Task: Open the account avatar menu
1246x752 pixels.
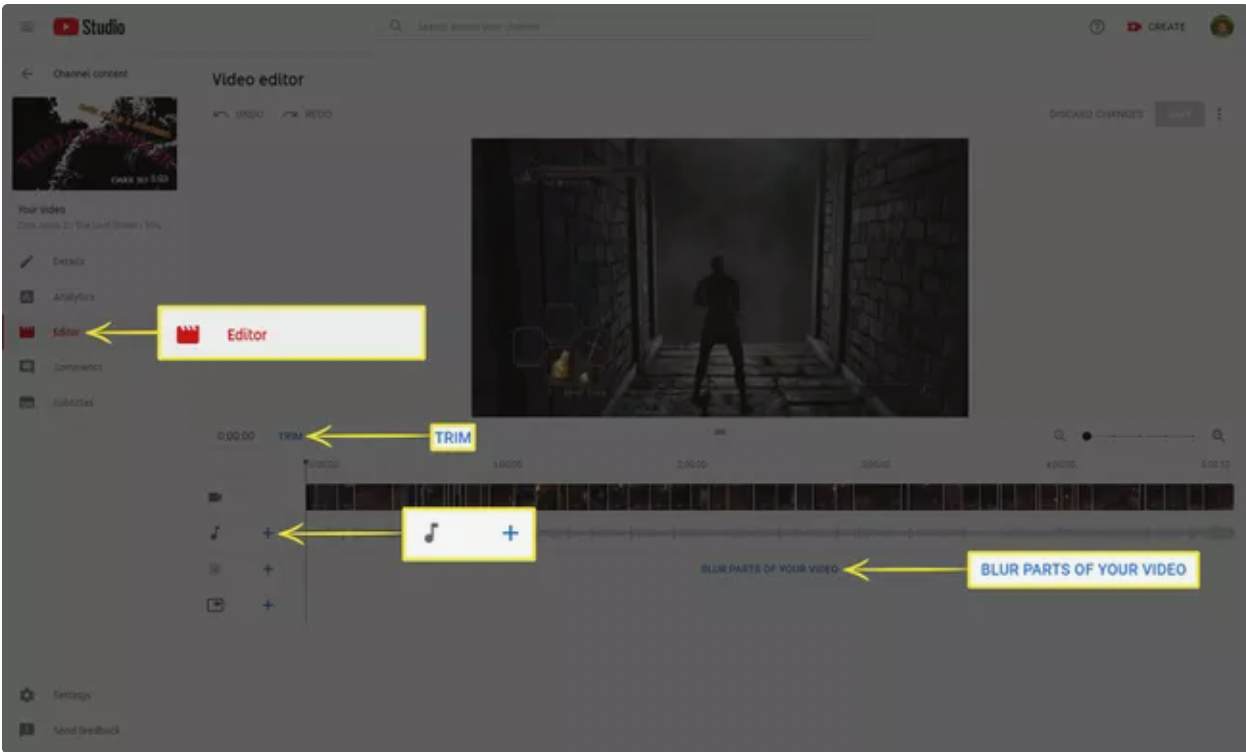Action: (x=1221, y=27)
